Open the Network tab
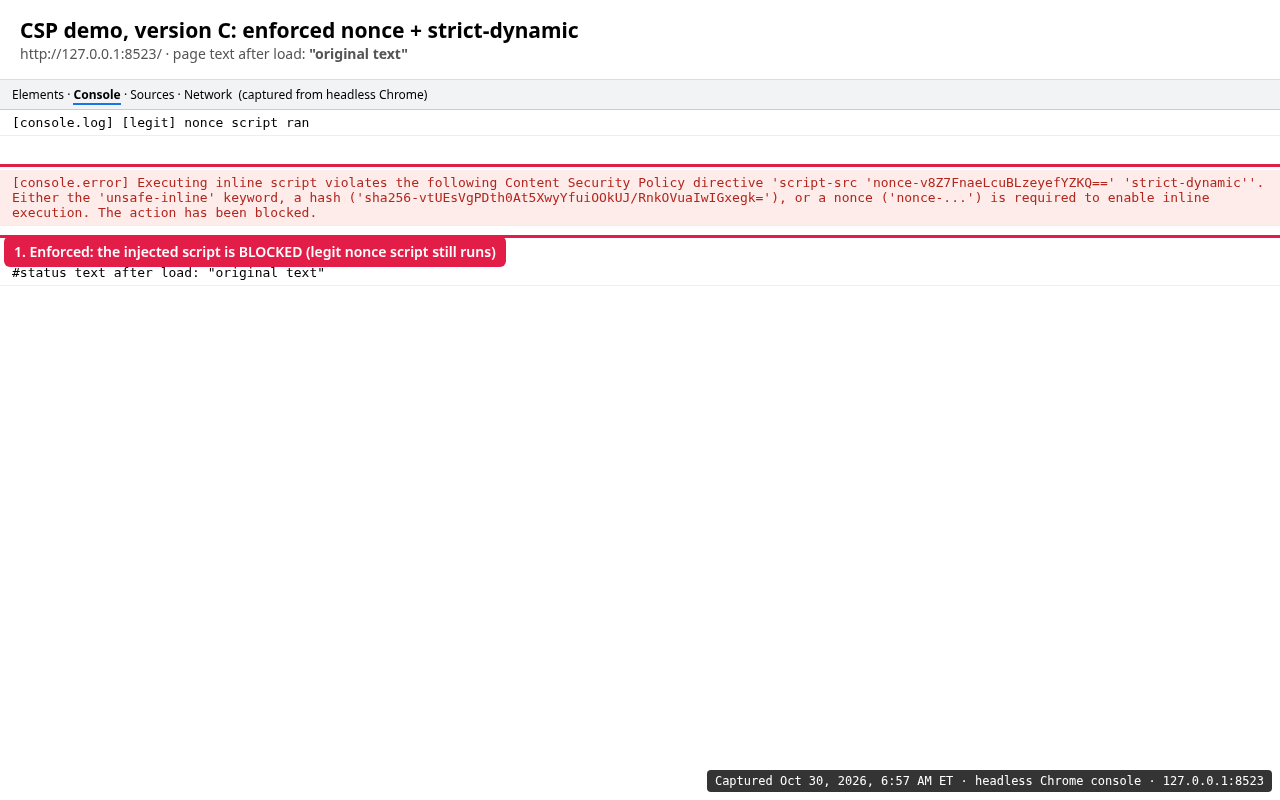 208,95
